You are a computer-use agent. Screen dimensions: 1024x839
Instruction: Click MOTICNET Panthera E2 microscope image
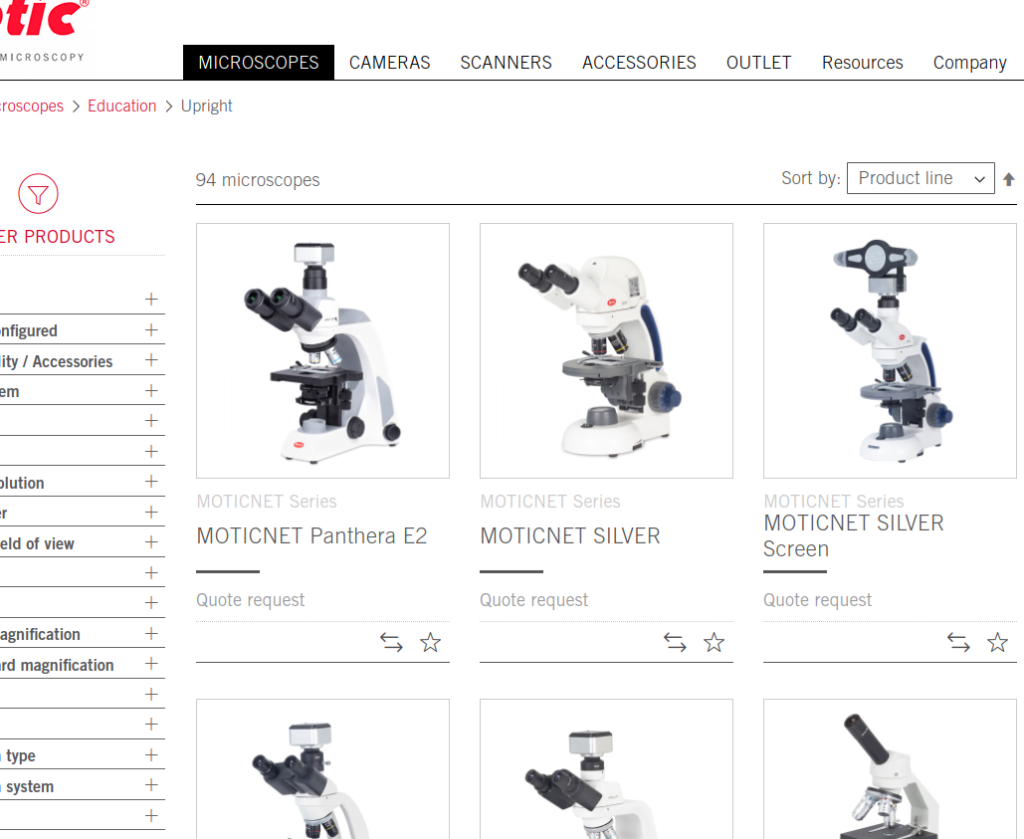(x=323, y=351)
